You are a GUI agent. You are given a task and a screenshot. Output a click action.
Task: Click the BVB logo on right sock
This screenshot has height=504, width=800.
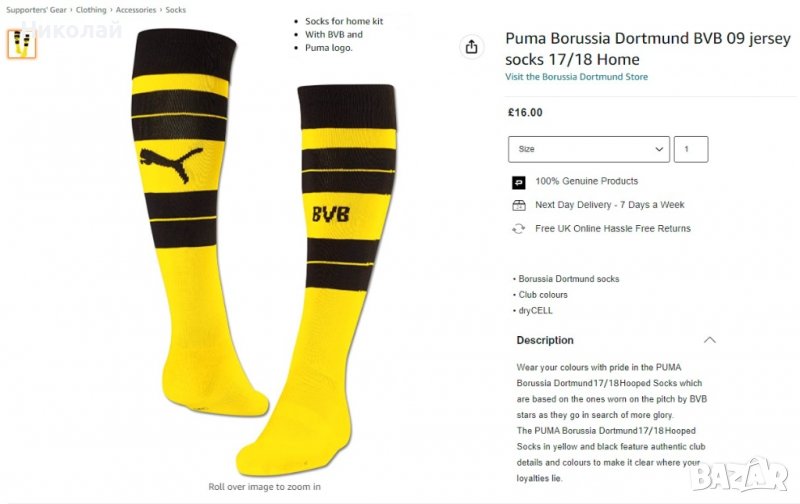coord(331,214)
